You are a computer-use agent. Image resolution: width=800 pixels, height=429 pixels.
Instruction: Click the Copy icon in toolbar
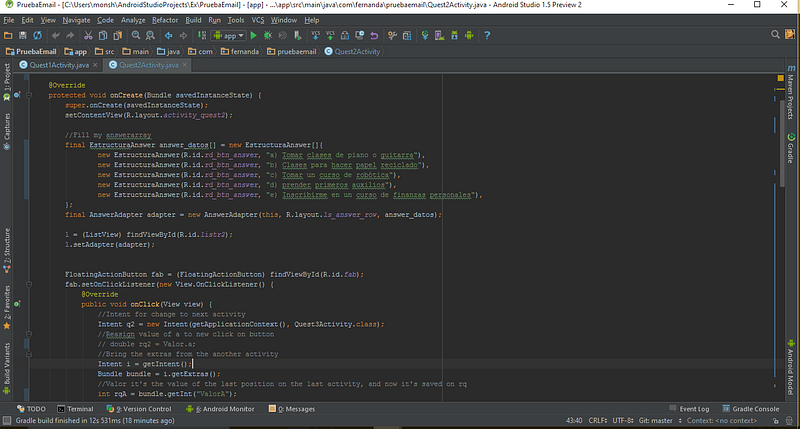point(103,35)
